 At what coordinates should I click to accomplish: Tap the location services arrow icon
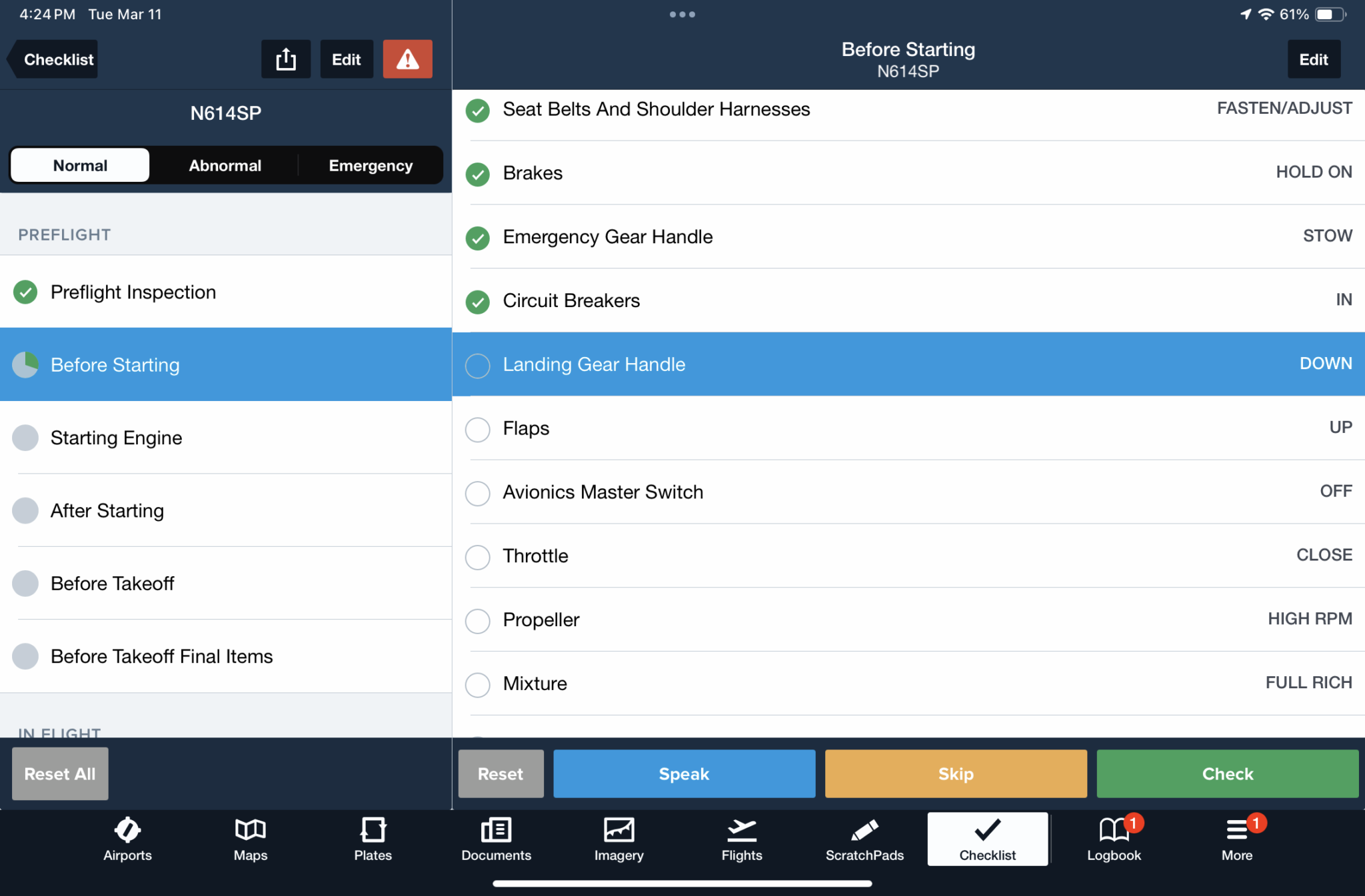point(1245,14)
